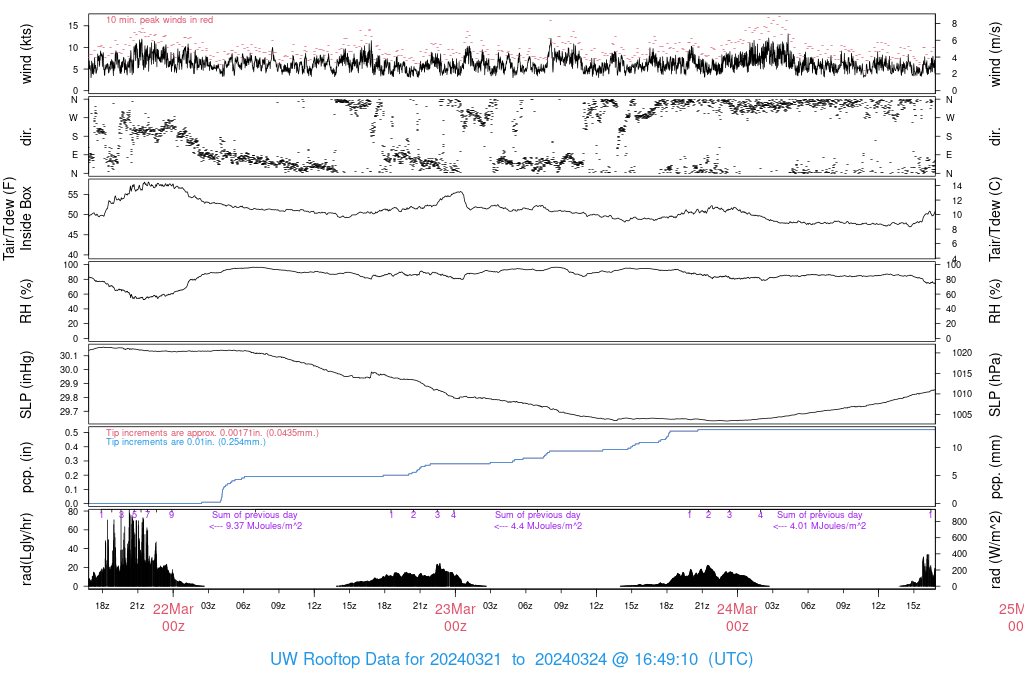
Task: Click the '10 min. peak winds in red' note
Action: click(159, 20)
